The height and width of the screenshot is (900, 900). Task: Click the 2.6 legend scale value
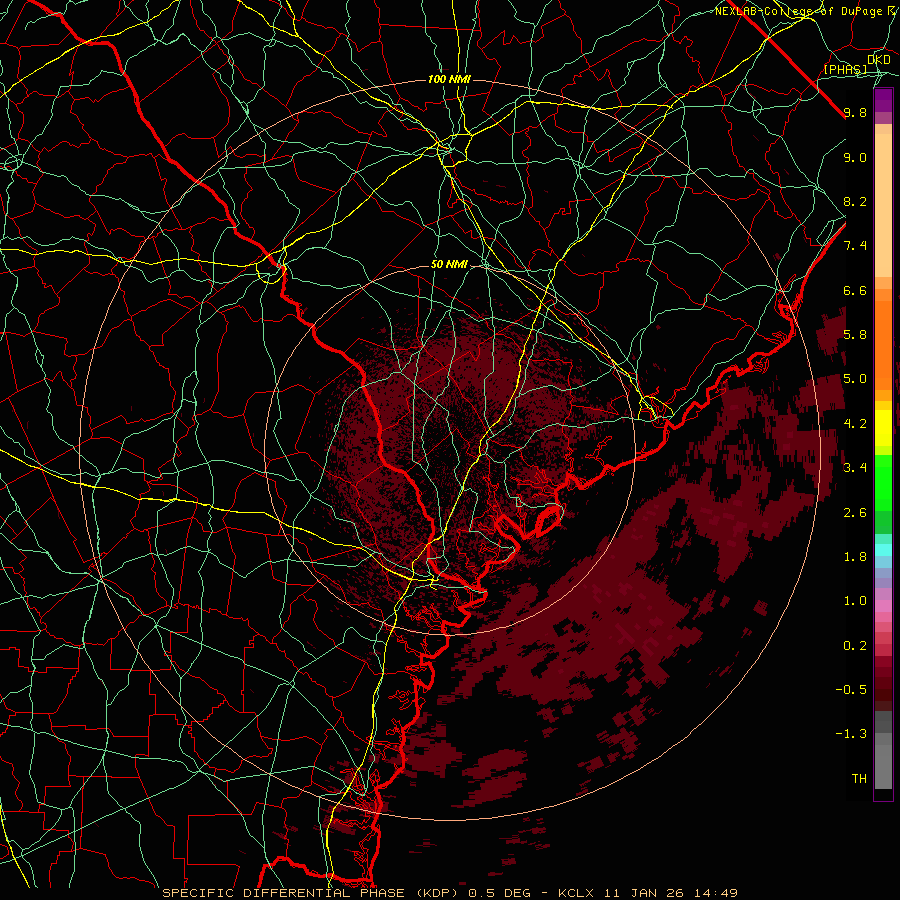click(855, 513)
